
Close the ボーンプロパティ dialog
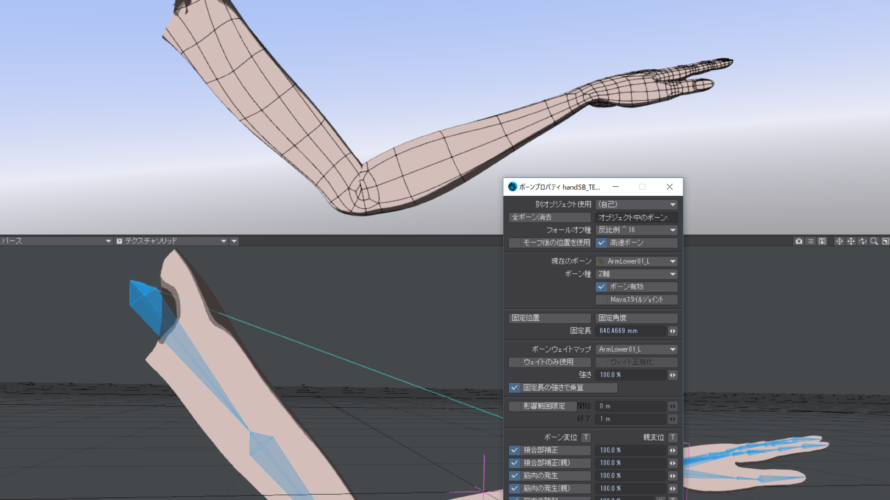coord(670,187)
